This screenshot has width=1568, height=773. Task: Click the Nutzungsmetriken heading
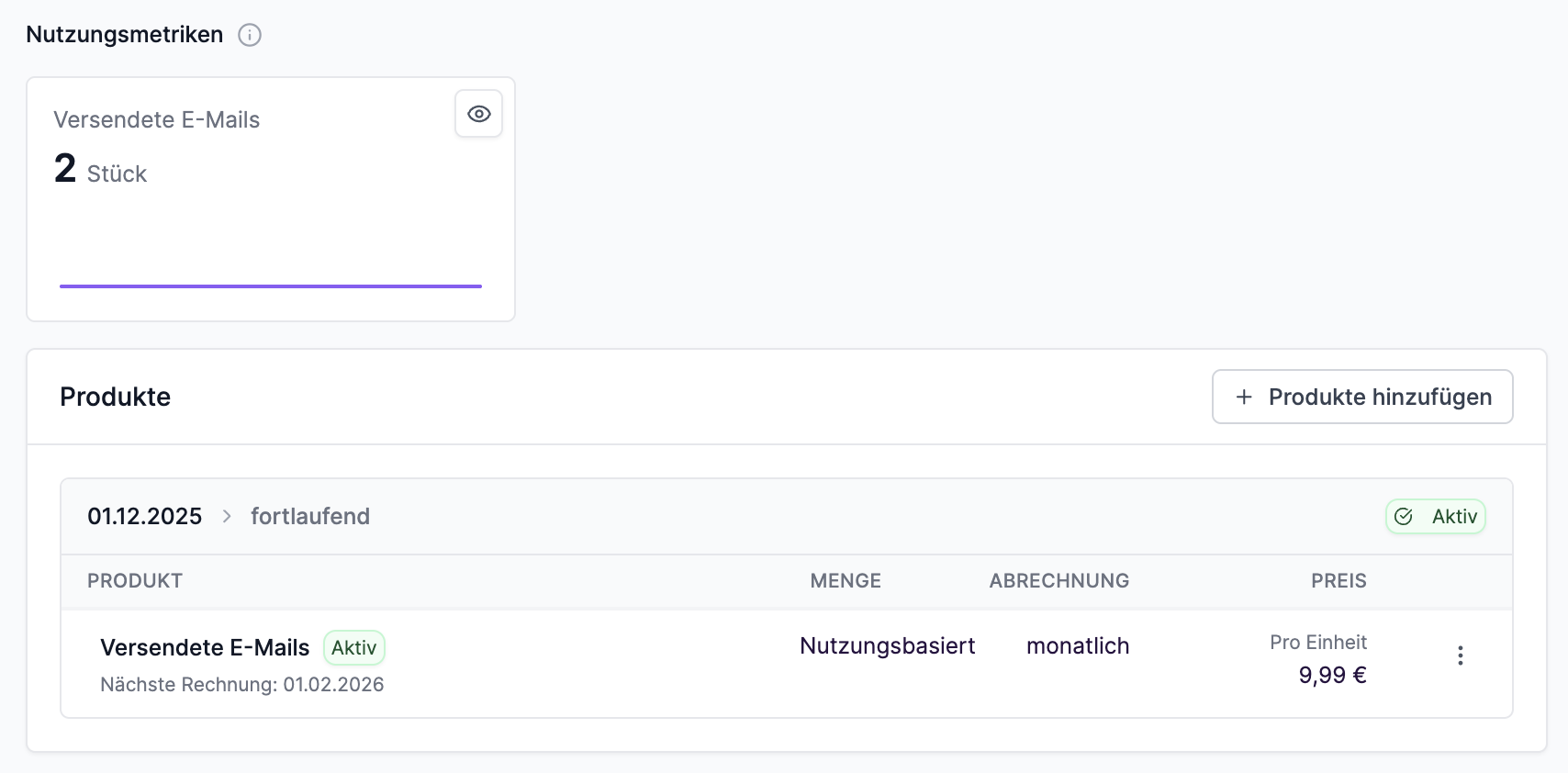pos(125,35)
